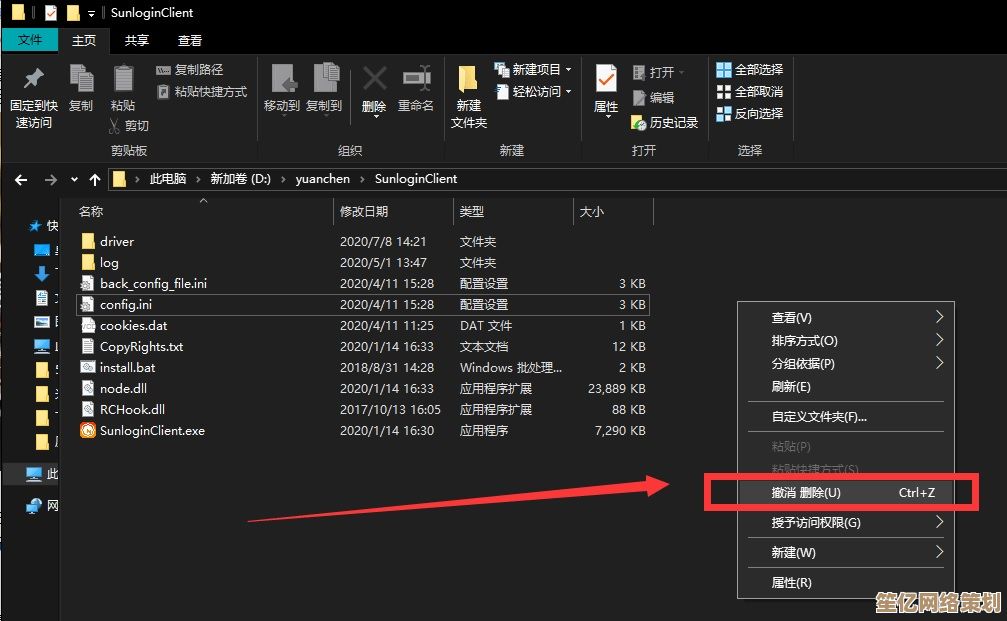Click the Rename icon

pos(416,79)
